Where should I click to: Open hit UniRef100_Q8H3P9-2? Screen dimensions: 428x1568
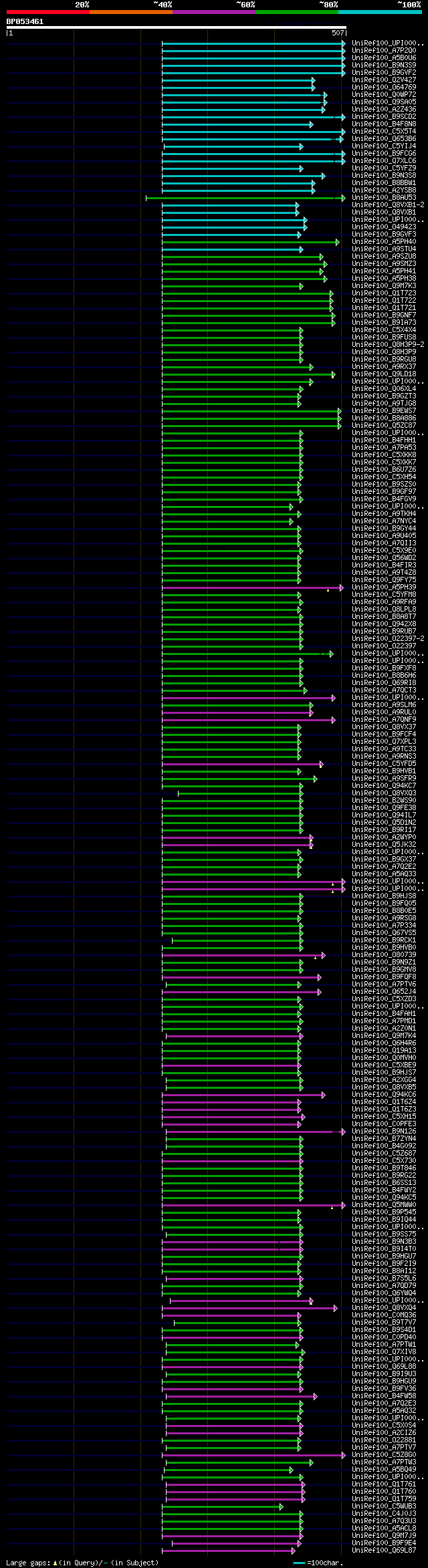coord(388,344)
